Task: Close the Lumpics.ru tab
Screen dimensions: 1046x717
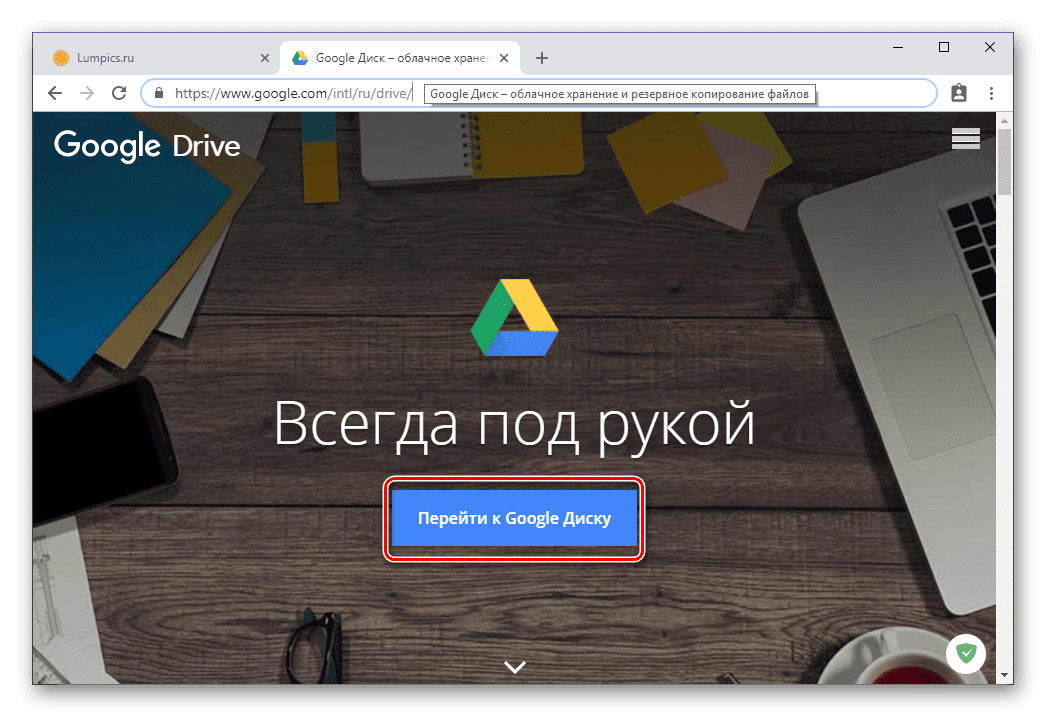Action: coord(265,58)
